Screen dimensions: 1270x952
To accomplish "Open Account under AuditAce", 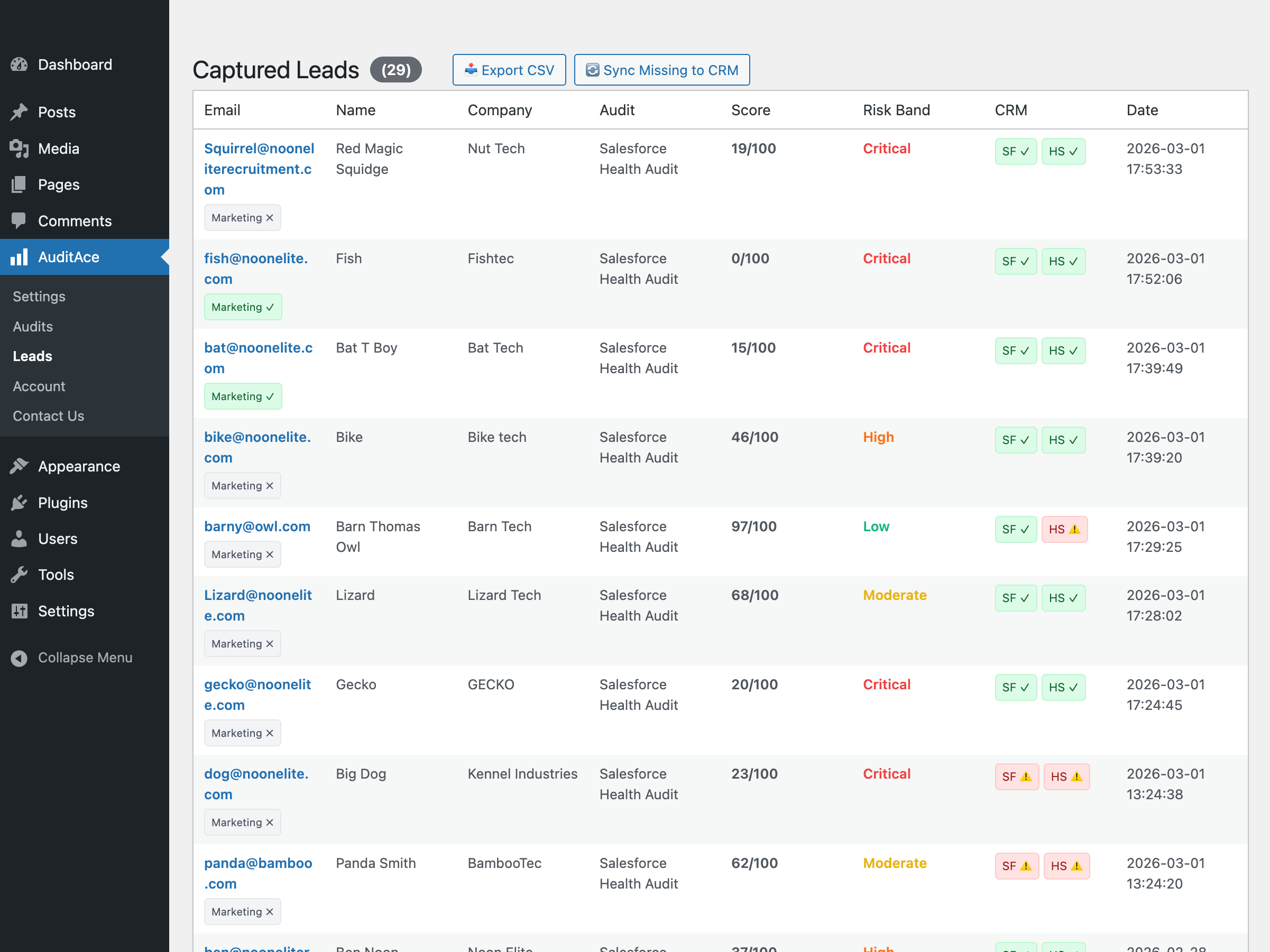I will click(39, 386).
